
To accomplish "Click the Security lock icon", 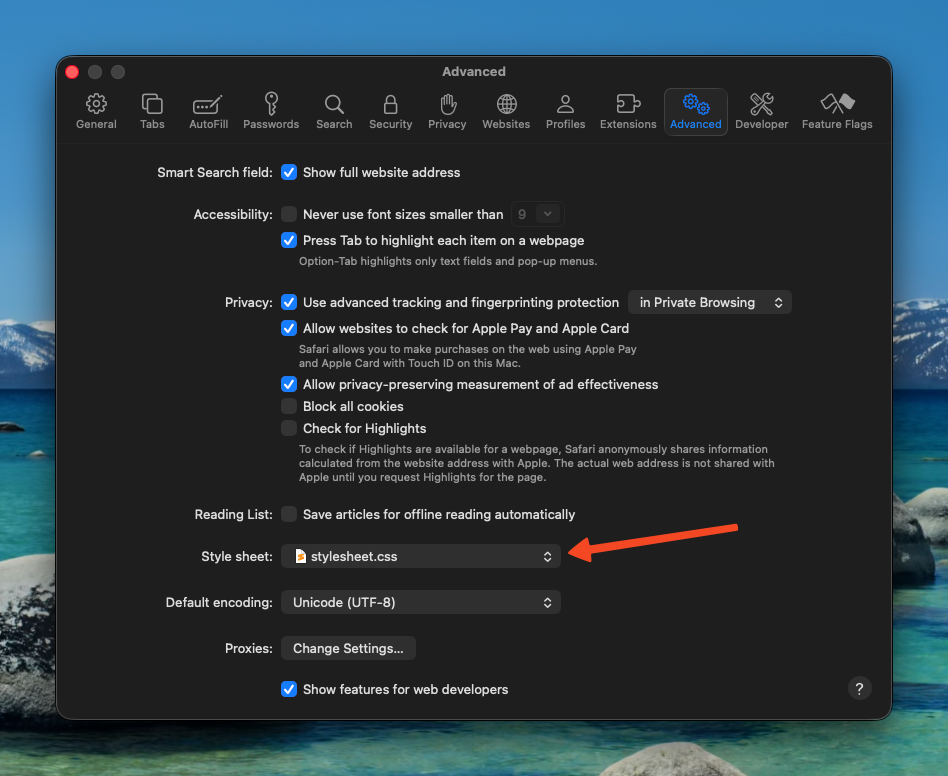I will pyautogui.click(x=390, y=109).
